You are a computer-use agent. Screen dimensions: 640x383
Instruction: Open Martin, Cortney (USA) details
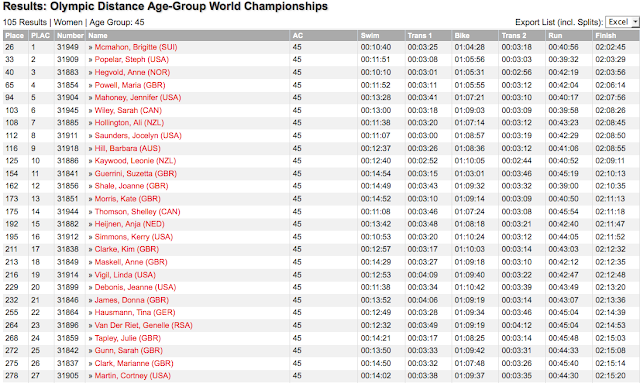[x=132, y=376]
